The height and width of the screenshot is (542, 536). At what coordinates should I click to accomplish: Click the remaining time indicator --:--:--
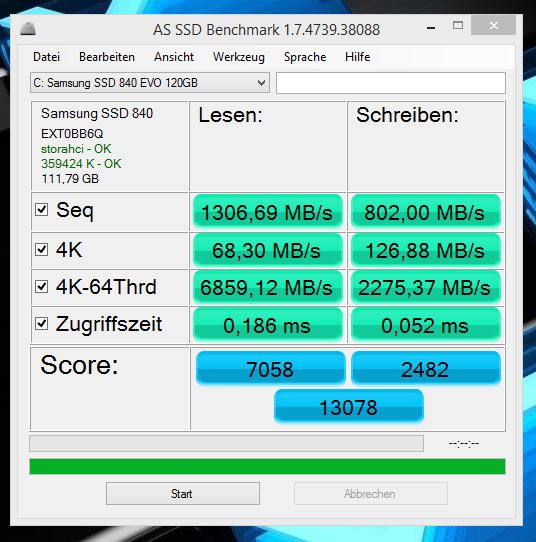[x=464, y=443]
